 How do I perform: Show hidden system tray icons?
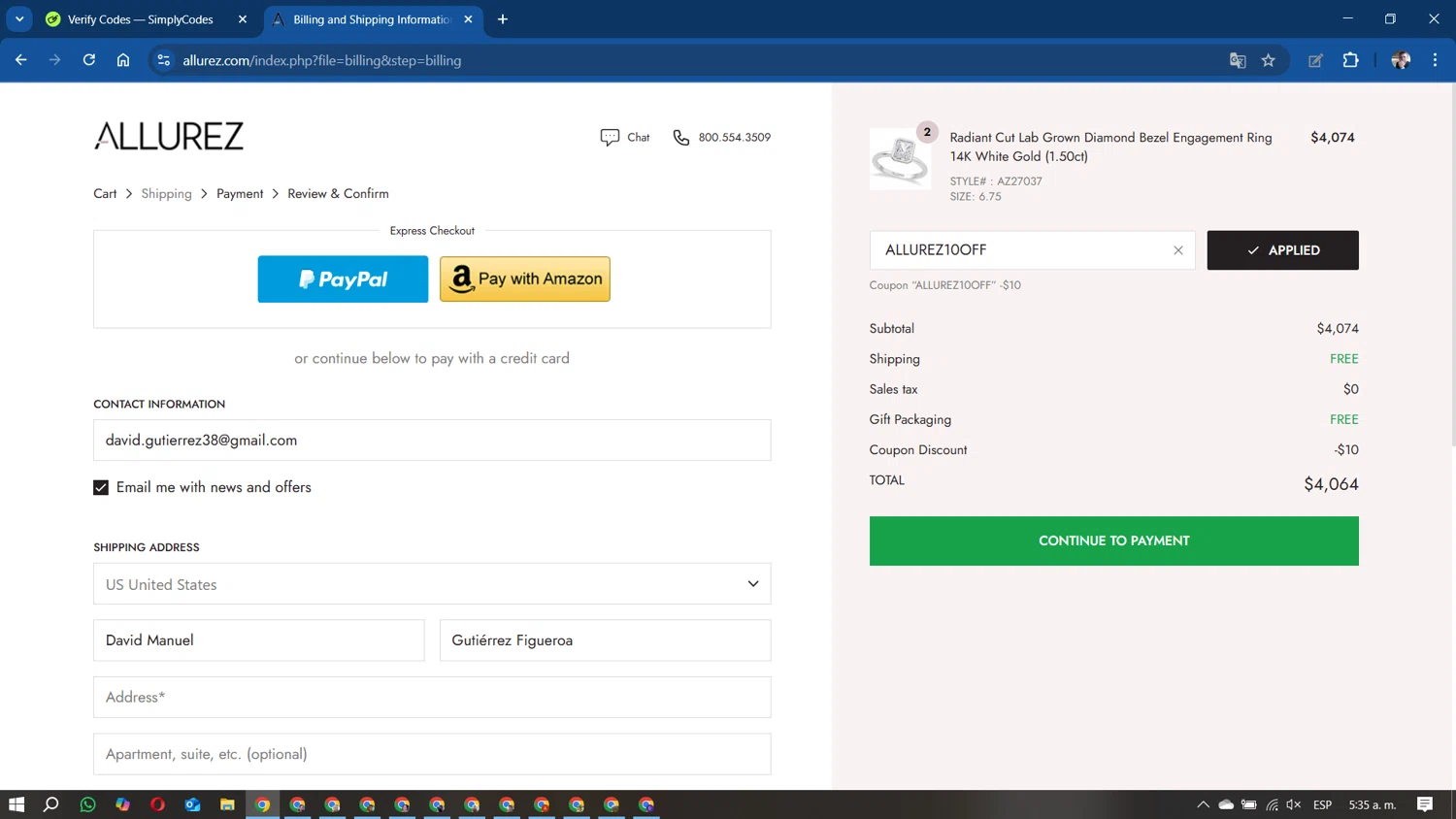coord(1203,804)
